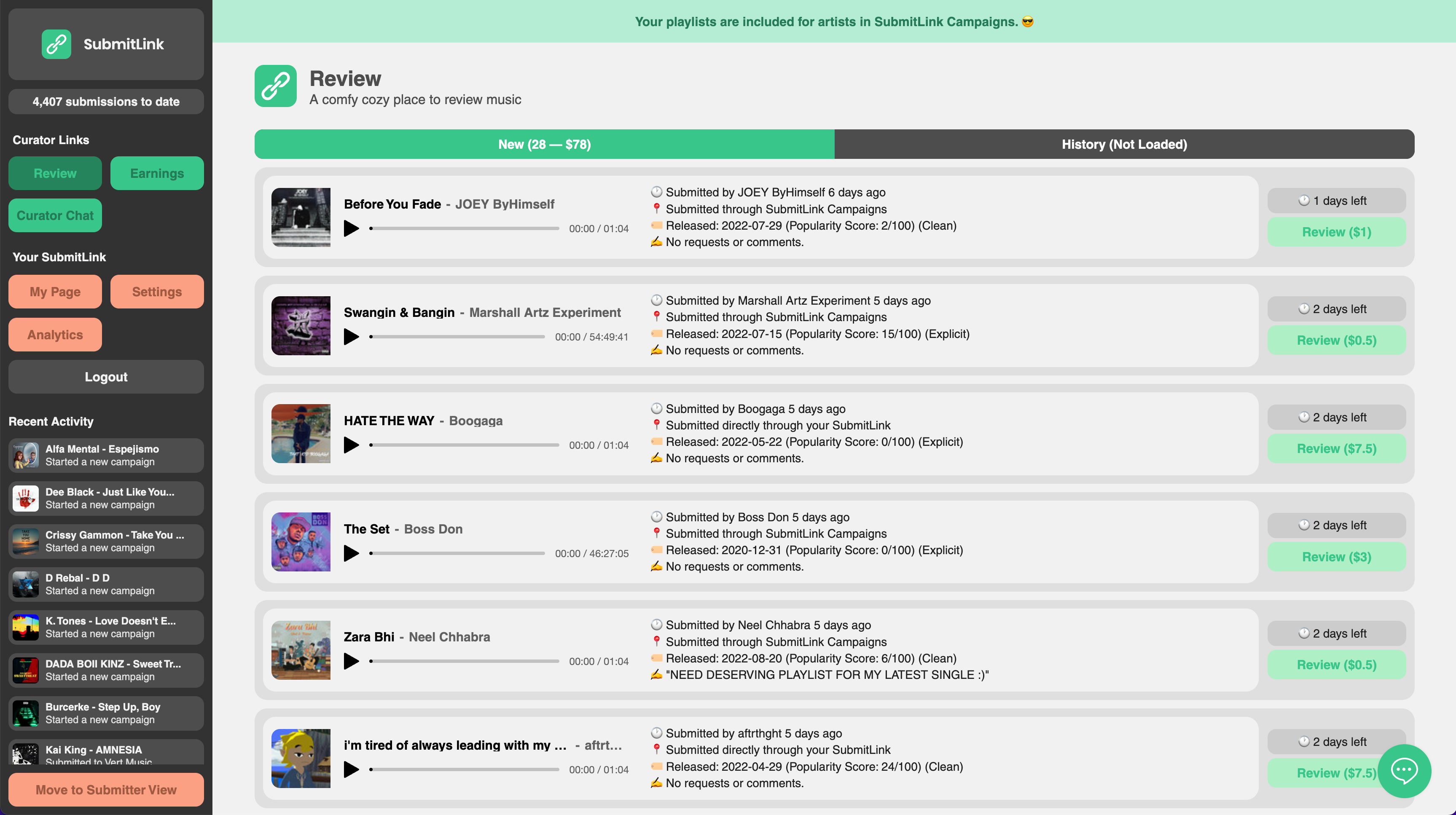Open D Rebal - D D activity entry
This screenshot has height=815, width=1456.
[x=106, y=584]
